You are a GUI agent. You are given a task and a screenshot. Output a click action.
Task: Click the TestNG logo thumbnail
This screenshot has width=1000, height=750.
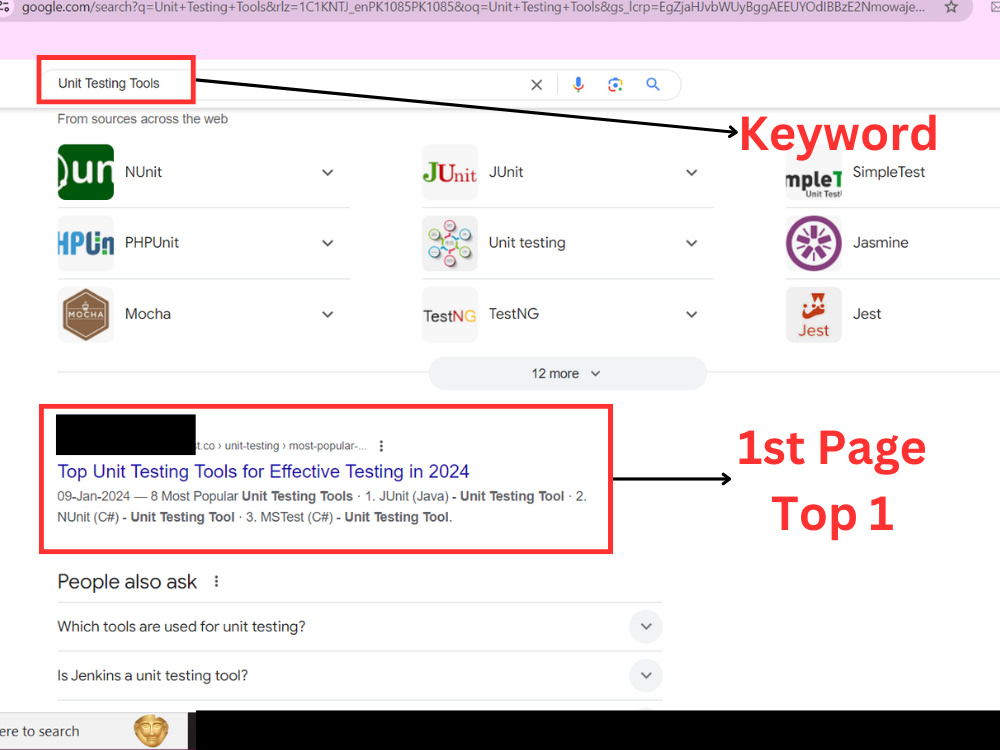tap(450, 314)
